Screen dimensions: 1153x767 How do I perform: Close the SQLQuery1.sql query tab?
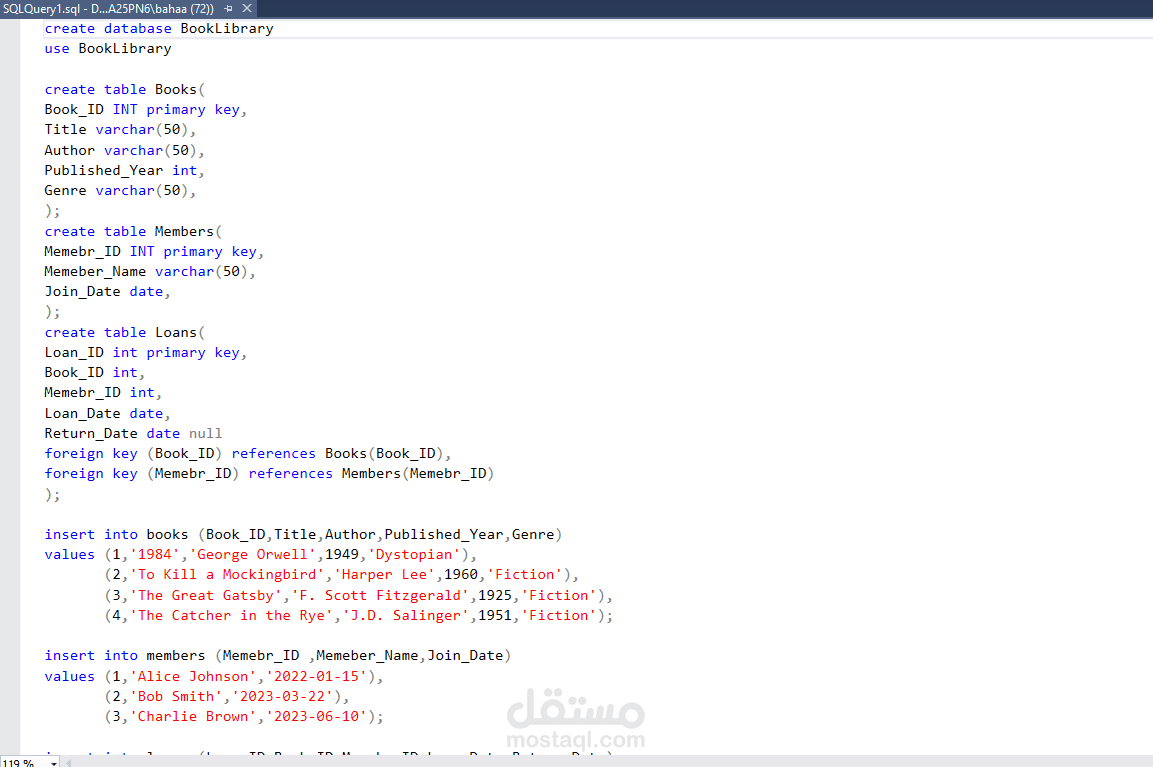point(247,9)
